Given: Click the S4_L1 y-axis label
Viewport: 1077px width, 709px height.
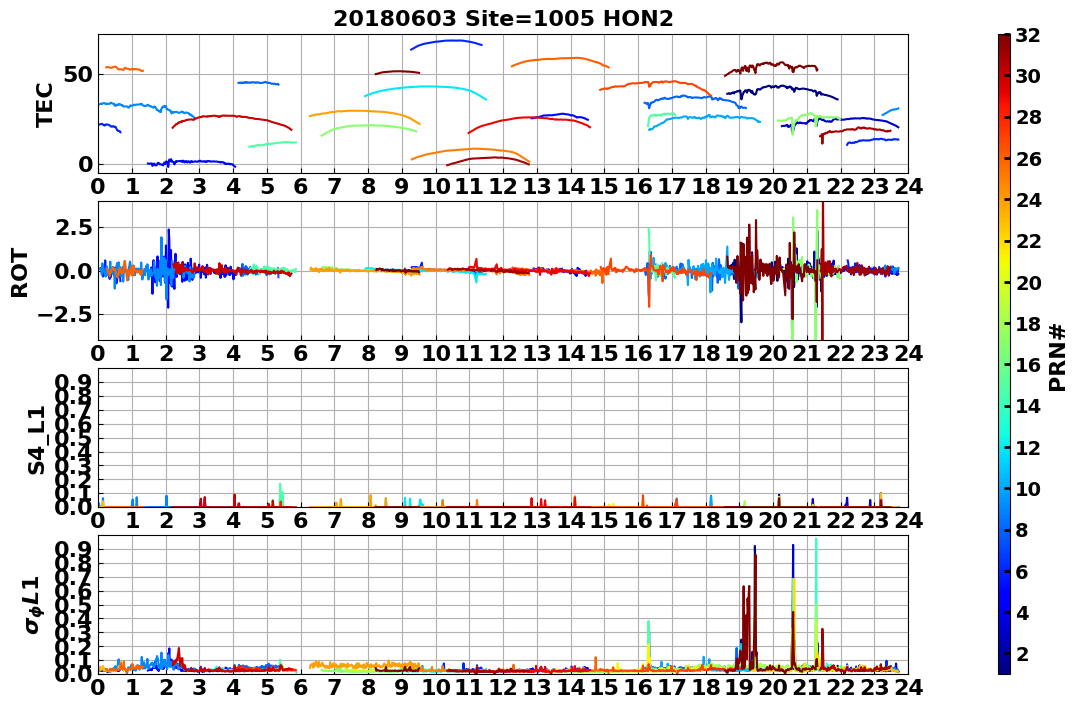Looking at the screenshot, I should [x=36, y=440].
